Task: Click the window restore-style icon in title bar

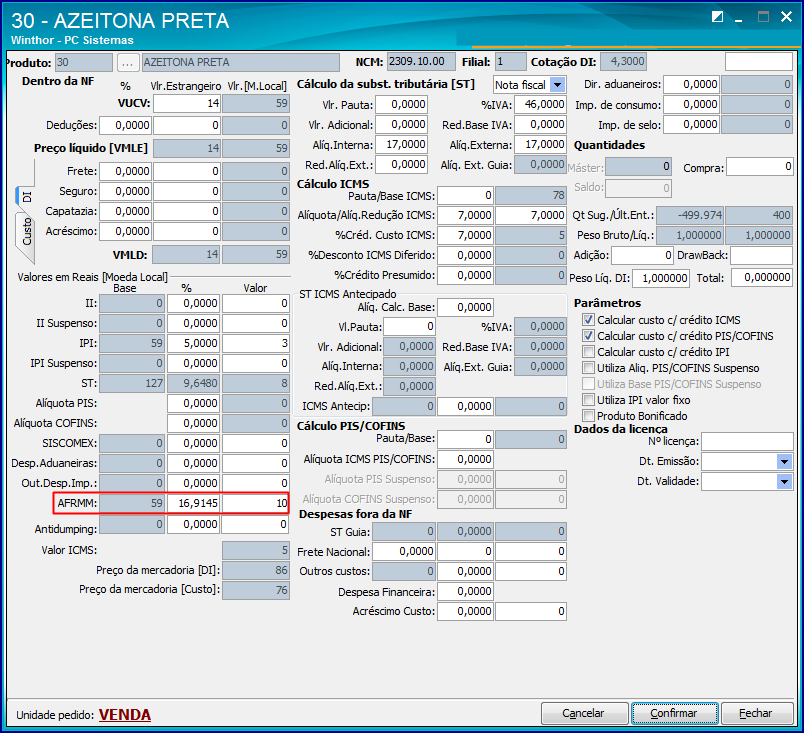Action: pyautogui.click(x=717, y=17)
